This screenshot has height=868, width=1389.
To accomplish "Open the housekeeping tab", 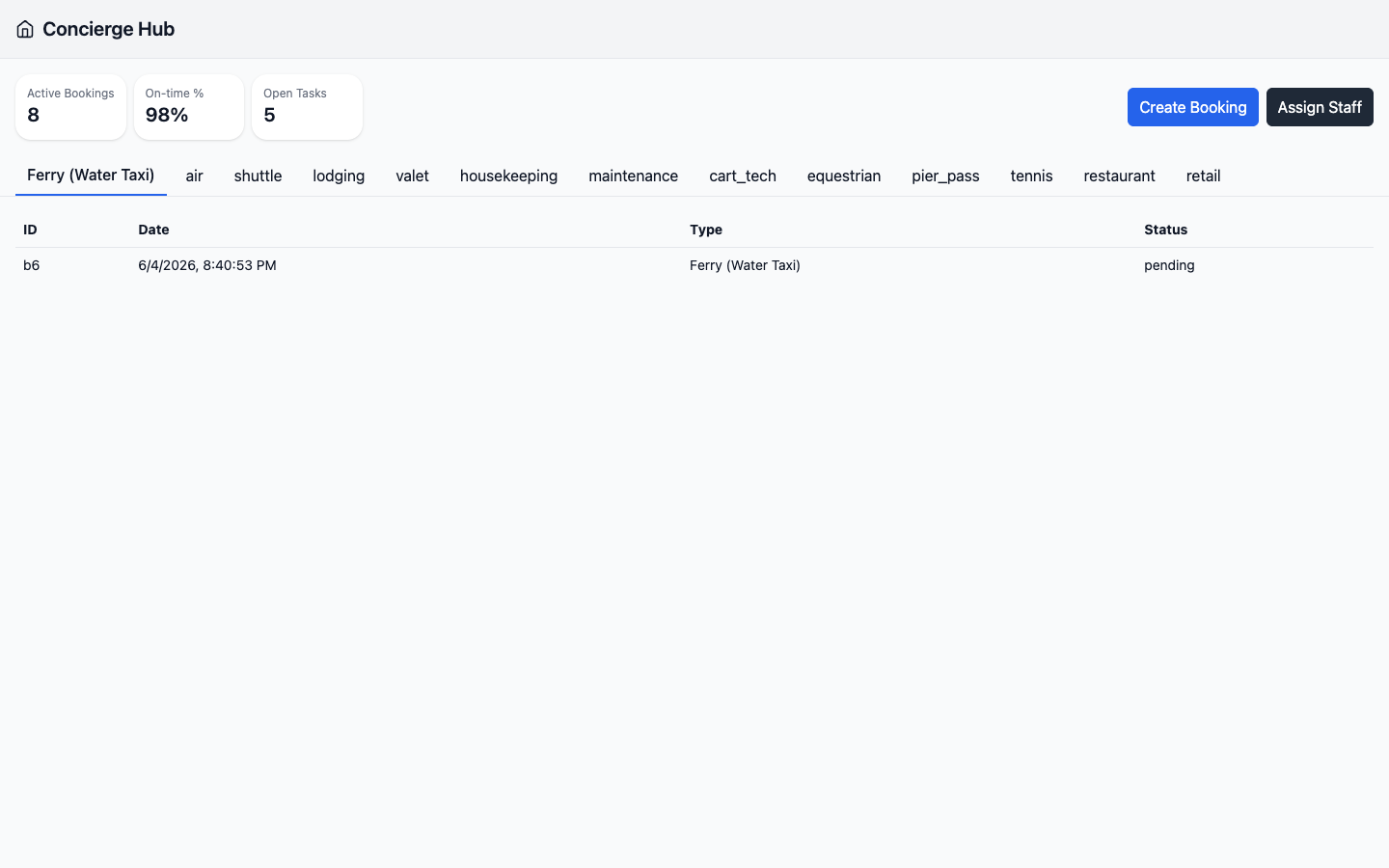I will pyautogui.click(x=508, y=176).
